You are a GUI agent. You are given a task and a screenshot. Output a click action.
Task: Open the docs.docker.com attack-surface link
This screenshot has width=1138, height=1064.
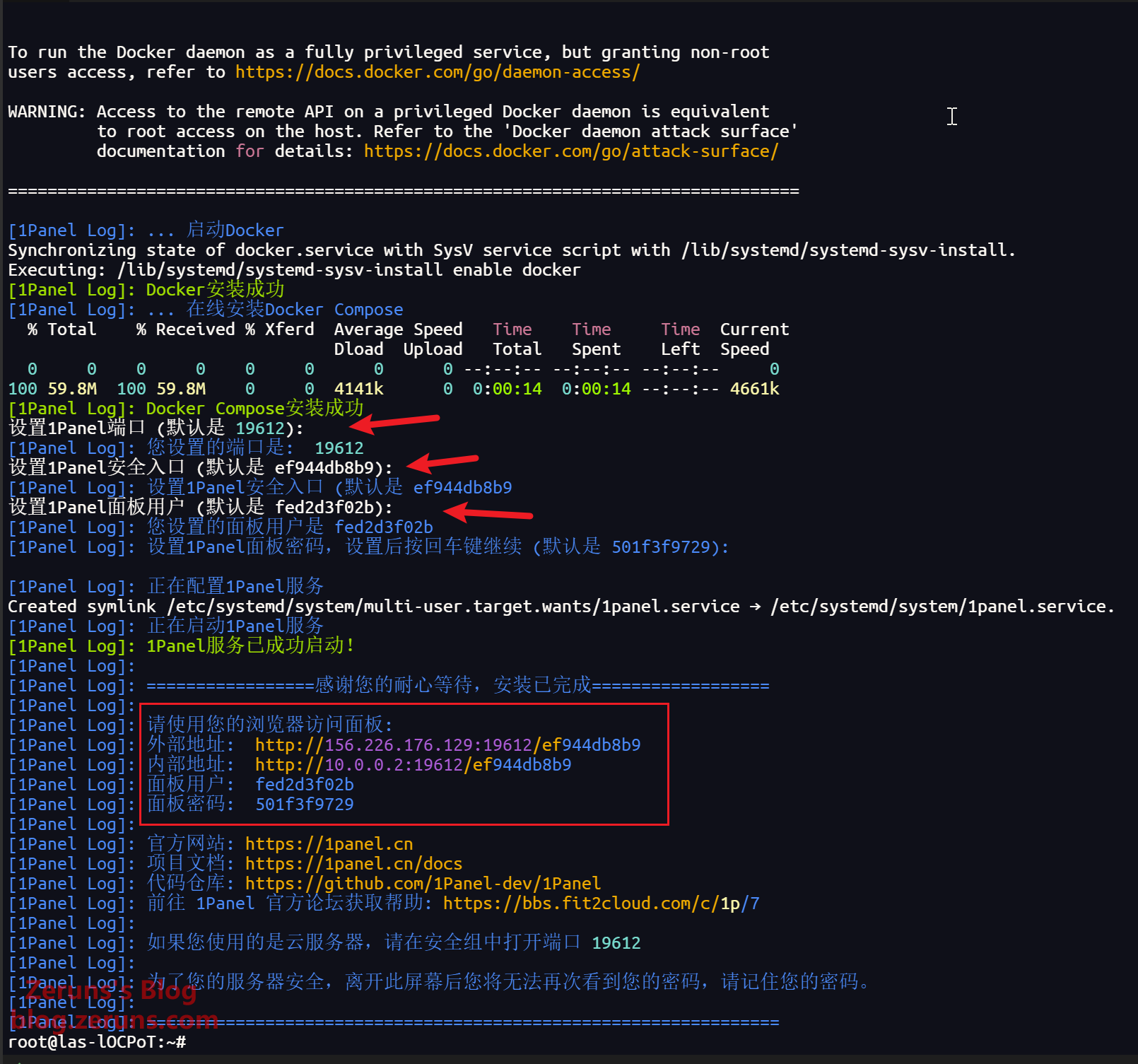click(571, 151)
